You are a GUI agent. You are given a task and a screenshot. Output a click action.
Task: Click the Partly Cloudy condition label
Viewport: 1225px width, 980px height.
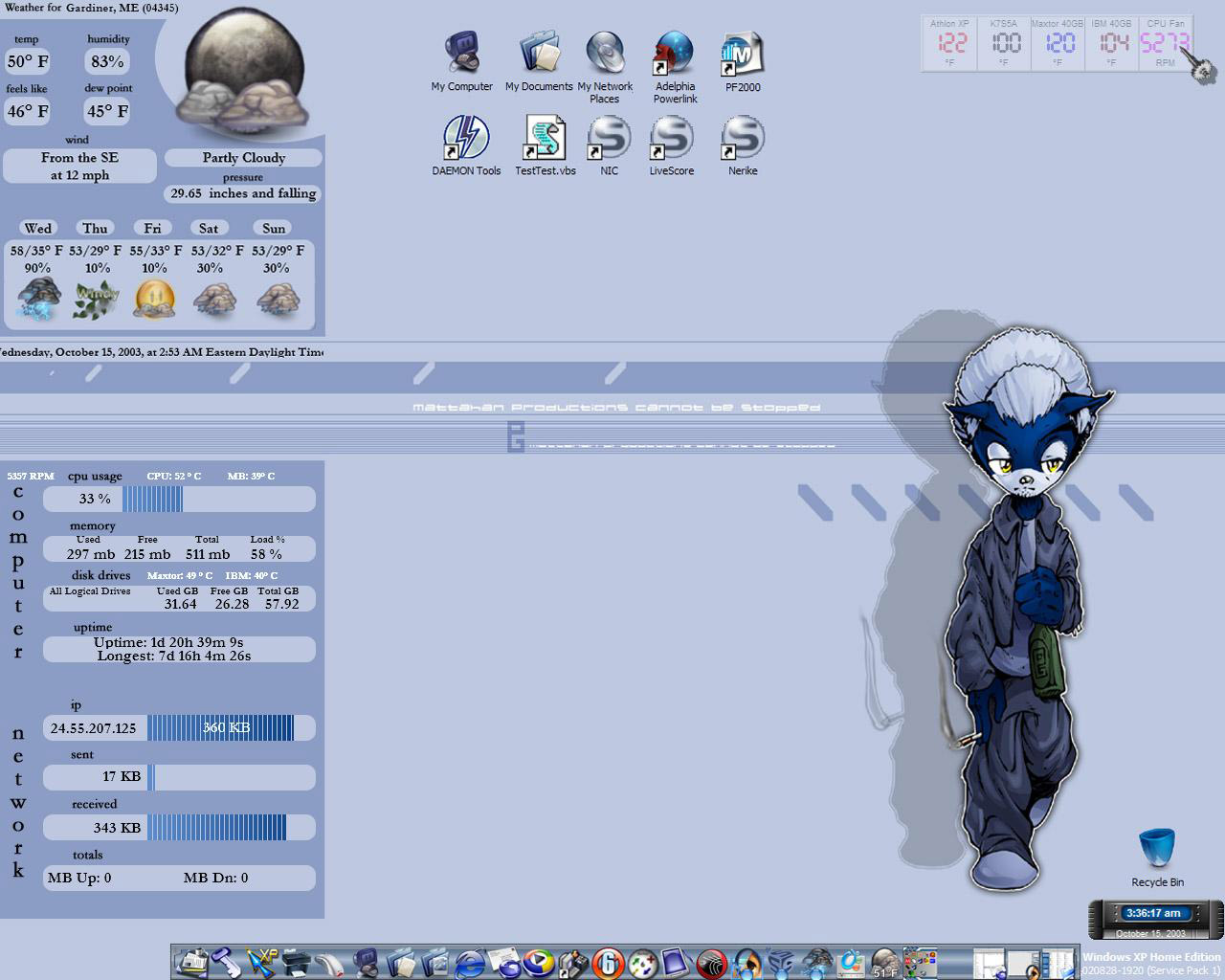(243, 158)
